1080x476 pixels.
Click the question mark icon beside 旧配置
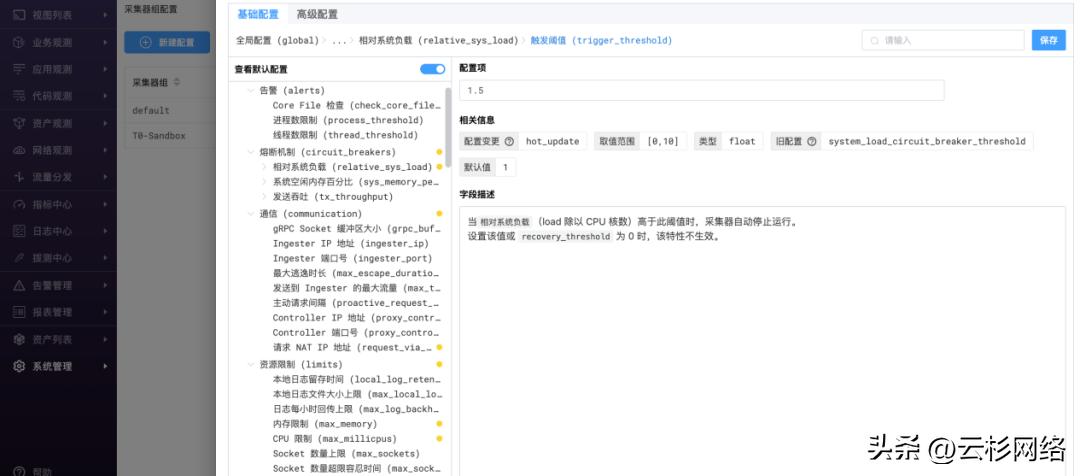812,142
